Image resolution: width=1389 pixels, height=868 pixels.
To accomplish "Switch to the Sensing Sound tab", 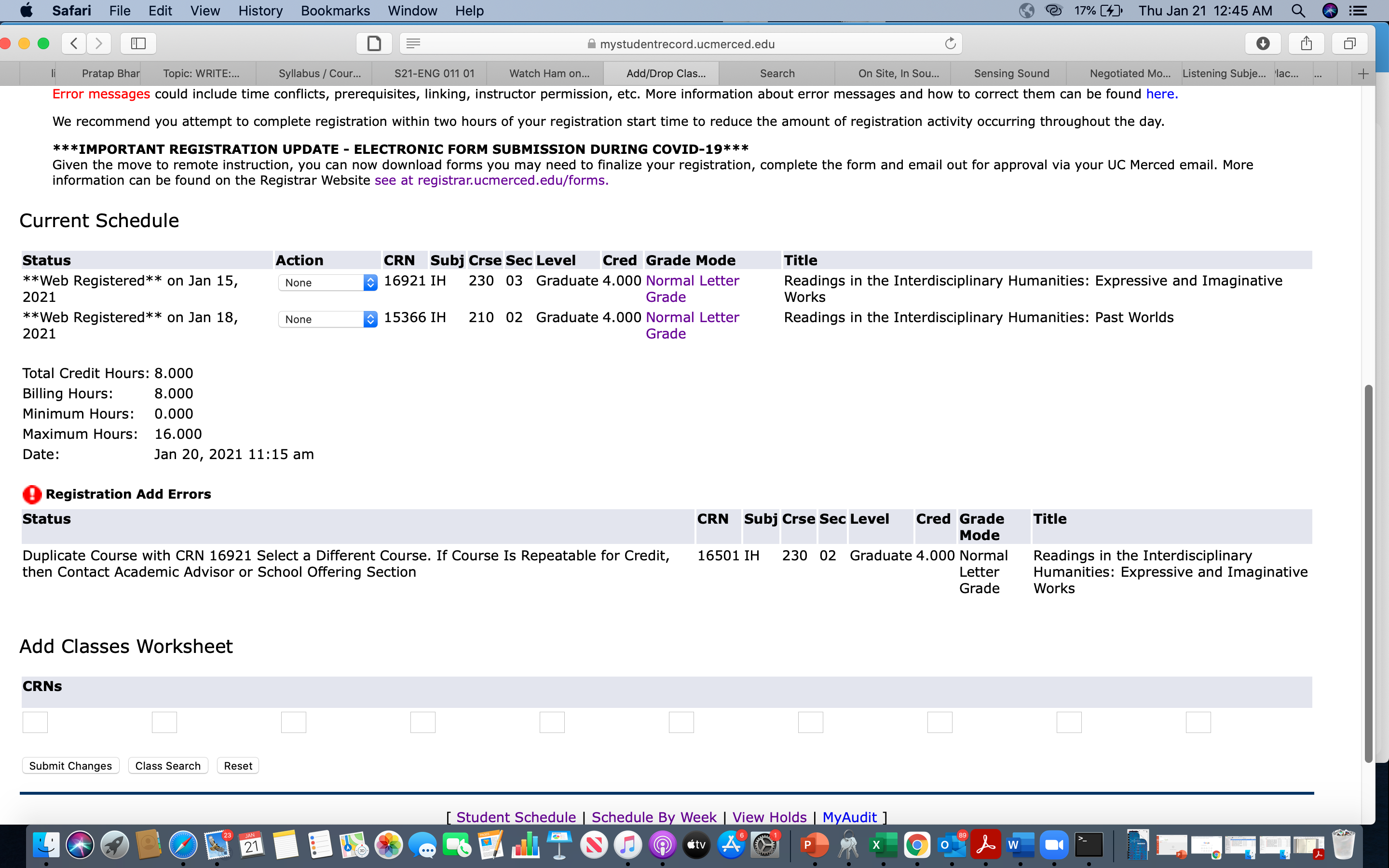I will 1011,73.
